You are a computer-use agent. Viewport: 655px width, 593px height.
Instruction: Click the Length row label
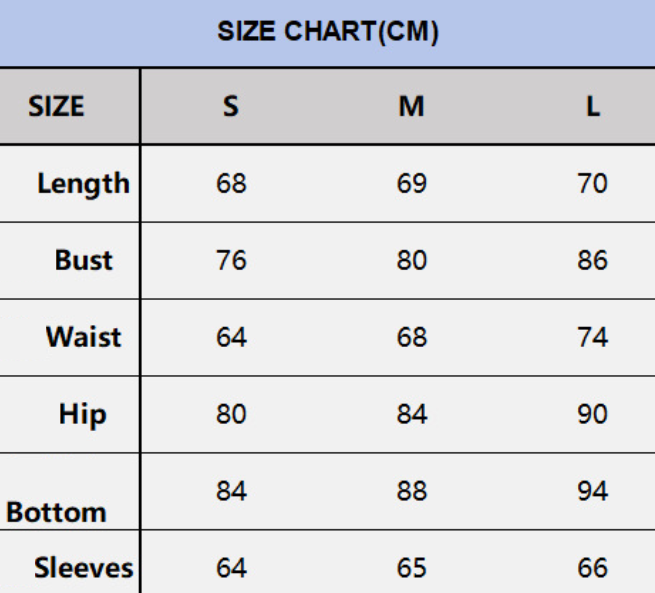click(84, 183)
